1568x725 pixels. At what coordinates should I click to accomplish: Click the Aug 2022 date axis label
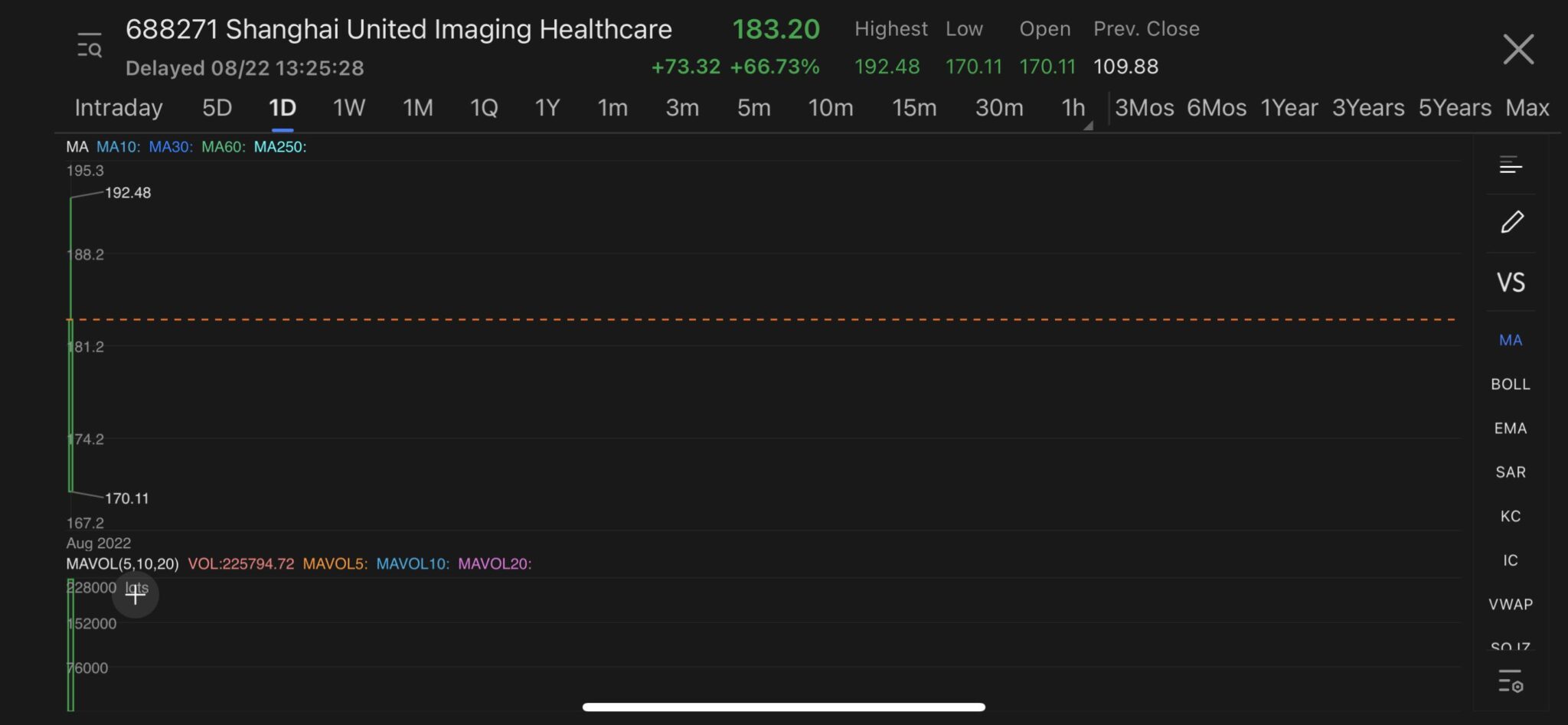[99, 544]
